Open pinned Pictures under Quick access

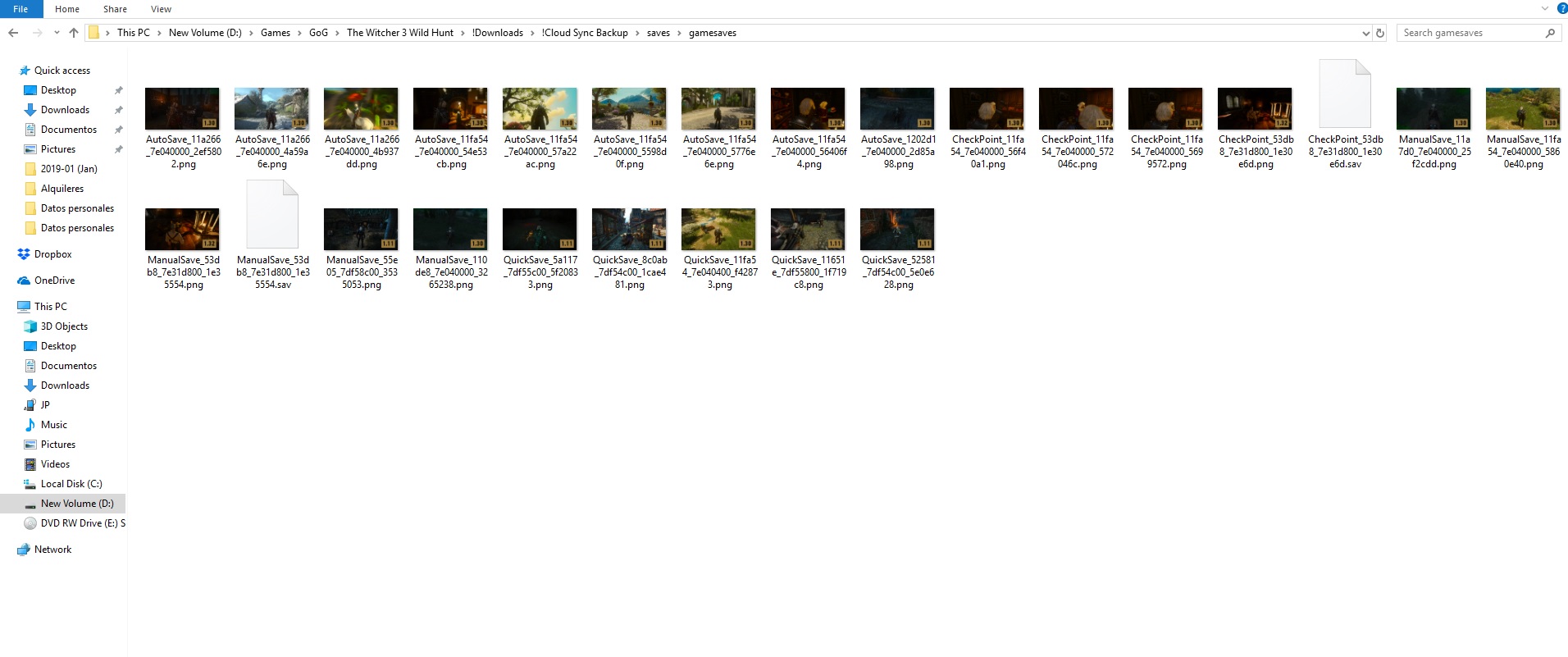pyautogui.click(x=58, y=149)
